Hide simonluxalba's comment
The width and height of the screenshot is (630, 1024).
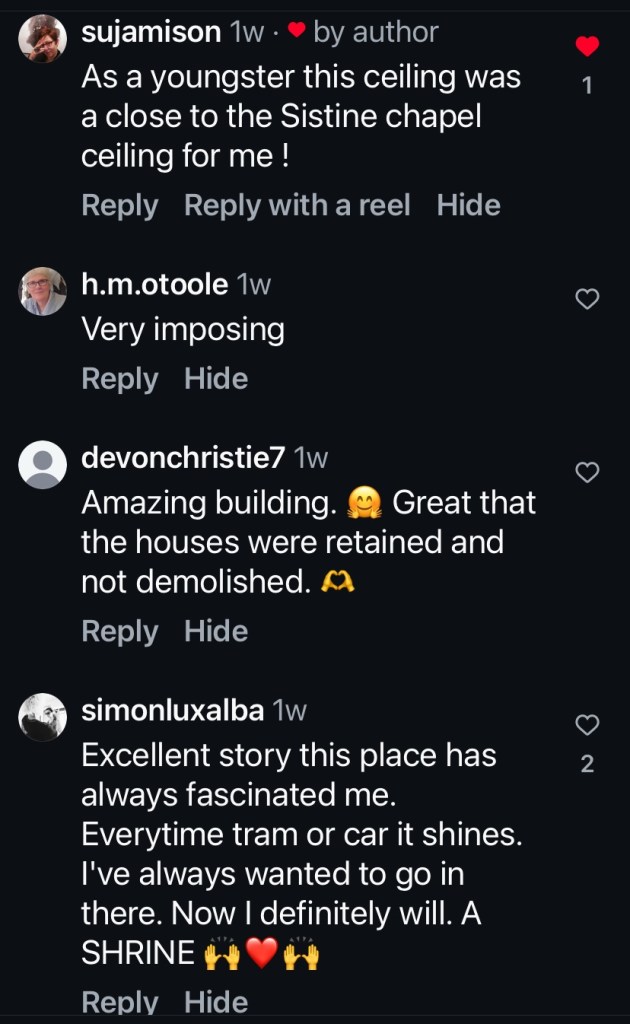click(x=216, y=1002)
